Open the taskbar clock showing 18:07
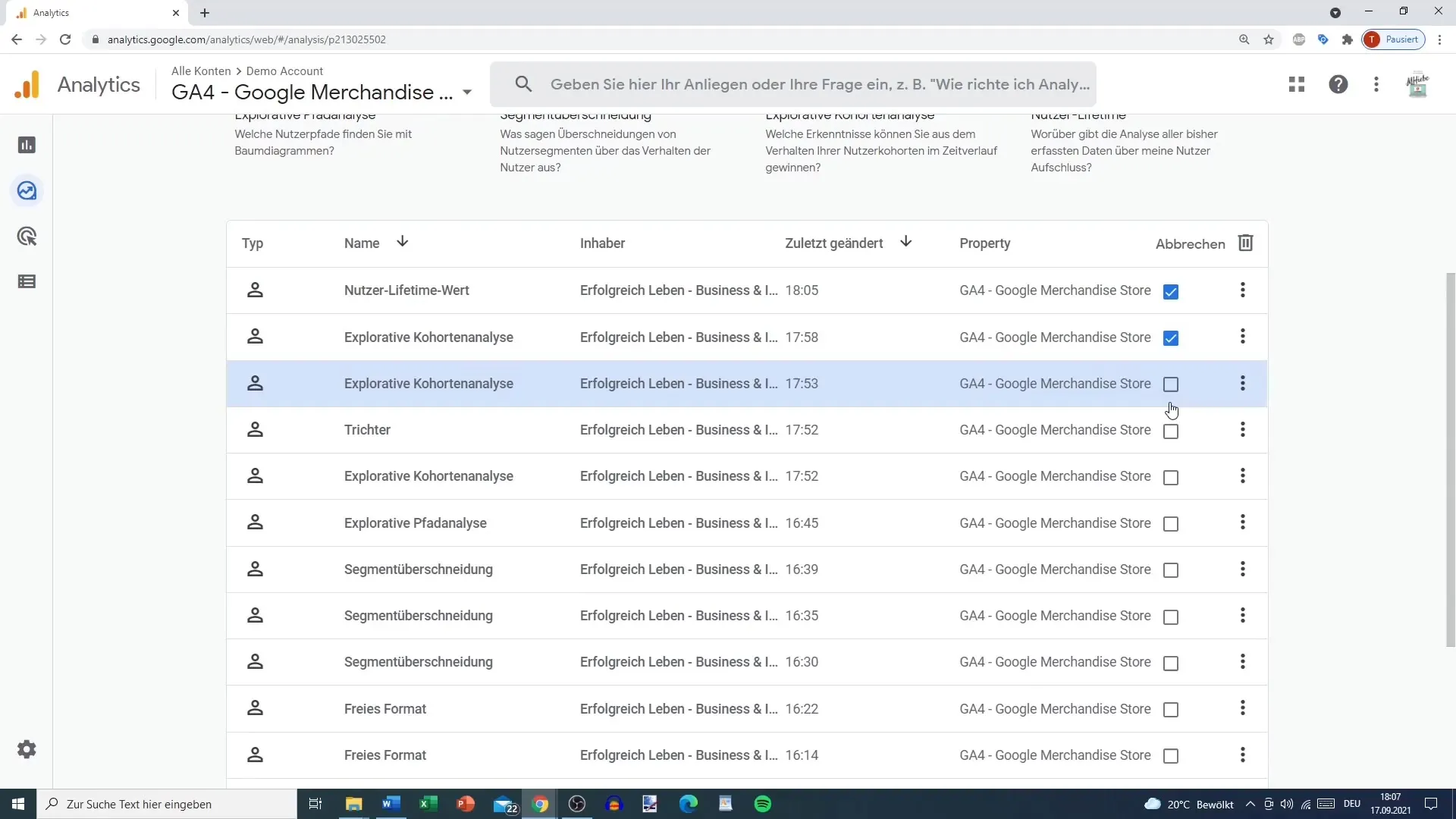 coord(1390,804)
